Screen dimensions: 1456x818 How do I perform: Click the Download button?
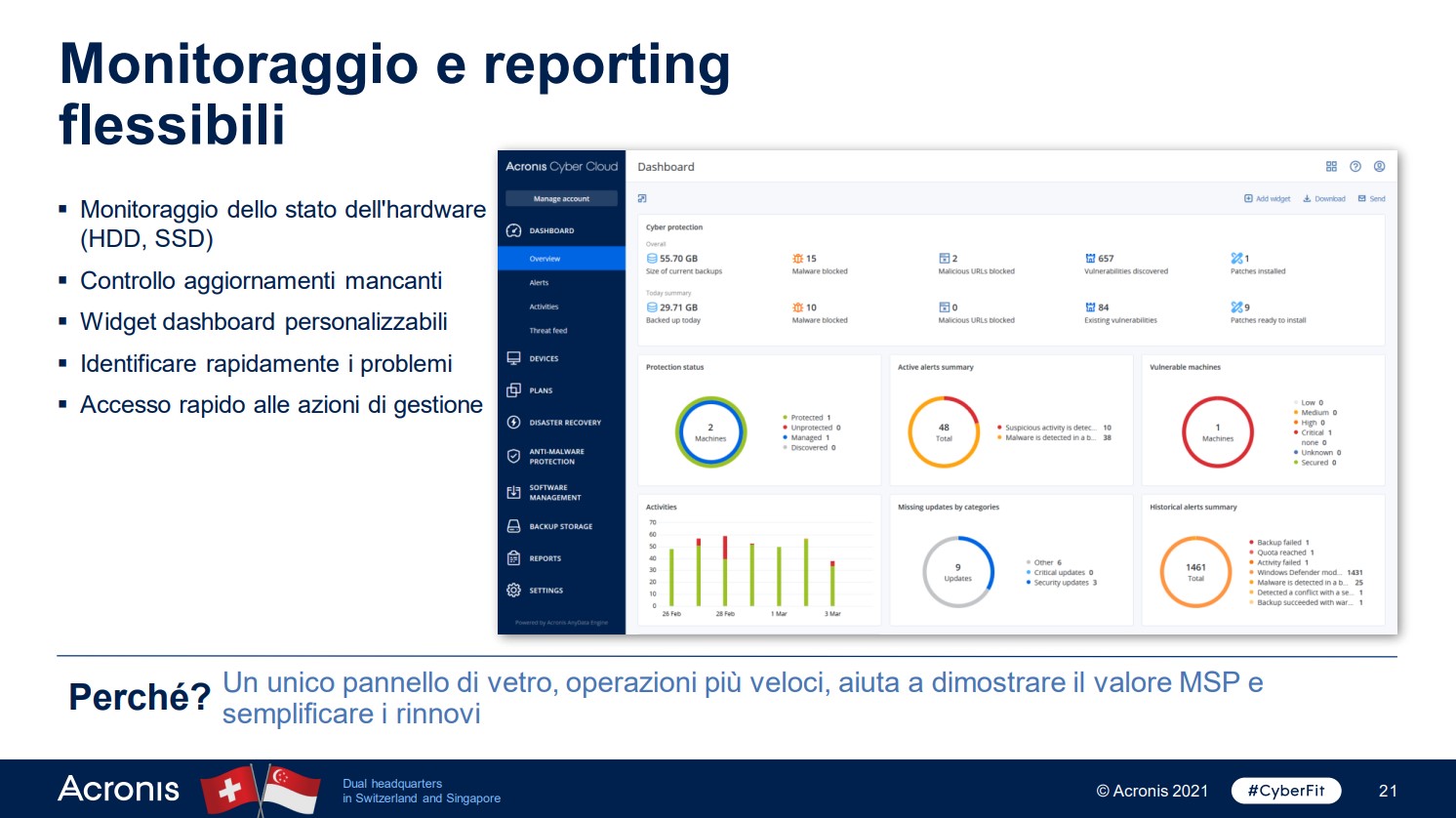1324,198
